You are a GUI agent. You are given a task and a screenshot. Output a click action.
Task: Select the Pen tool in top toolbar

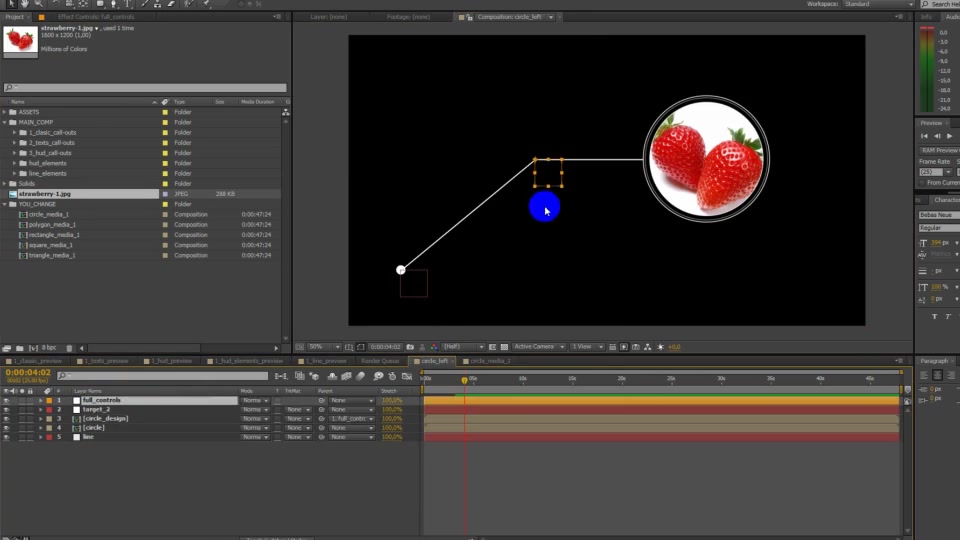click(x=113, y=4)
